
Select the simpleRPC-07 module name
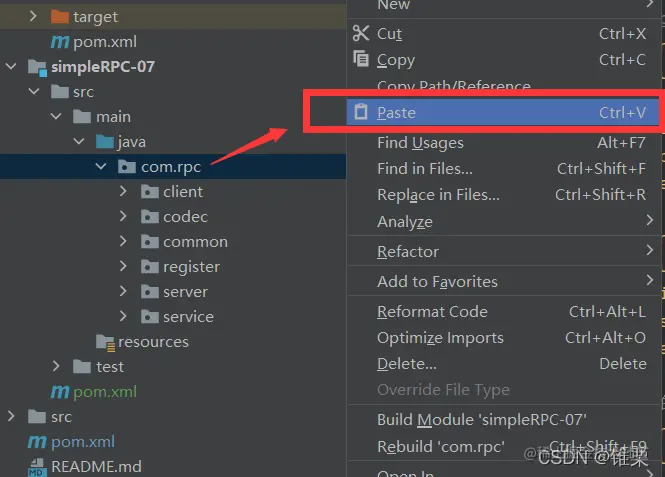point(103,67)
